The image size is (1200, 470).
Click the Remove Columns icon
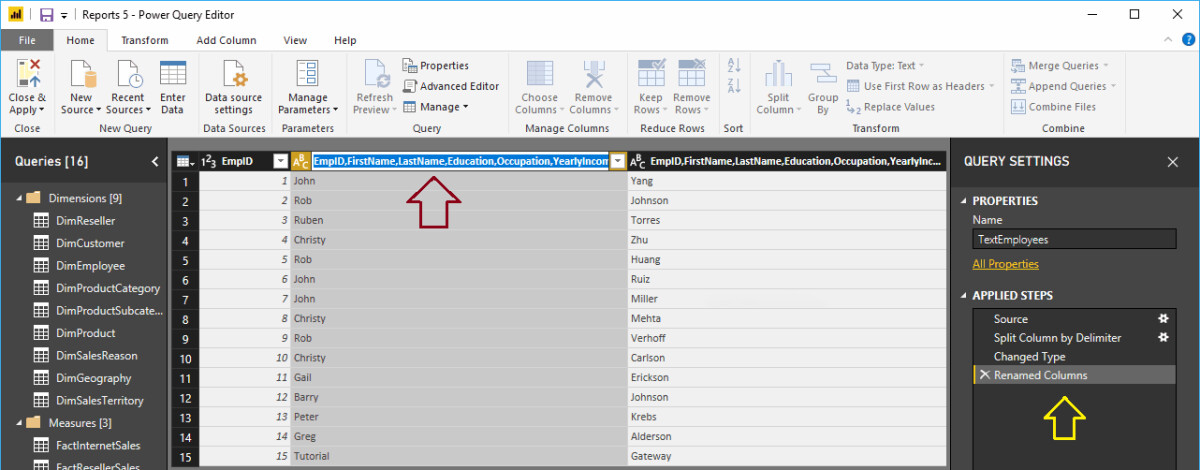click(x=594, y=73)
